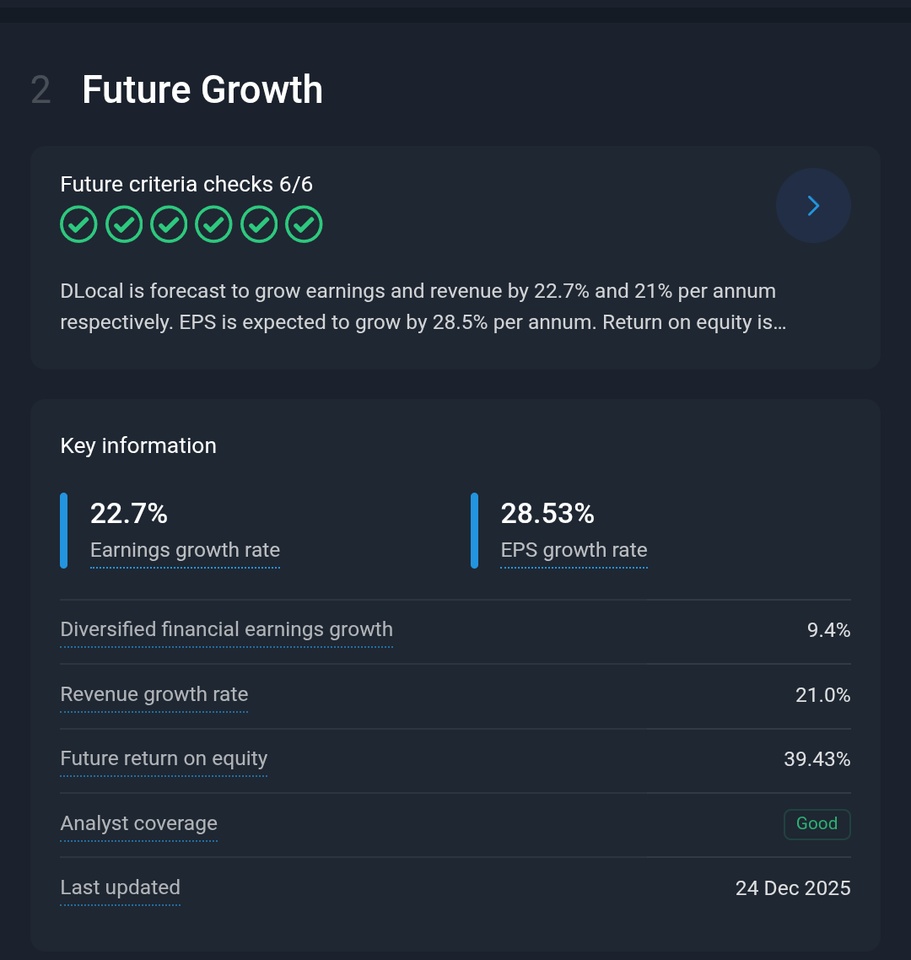The image size is (911, 960).
Task: Click the blue bar beside 22.7% earnings
Action: coord(64,530)
